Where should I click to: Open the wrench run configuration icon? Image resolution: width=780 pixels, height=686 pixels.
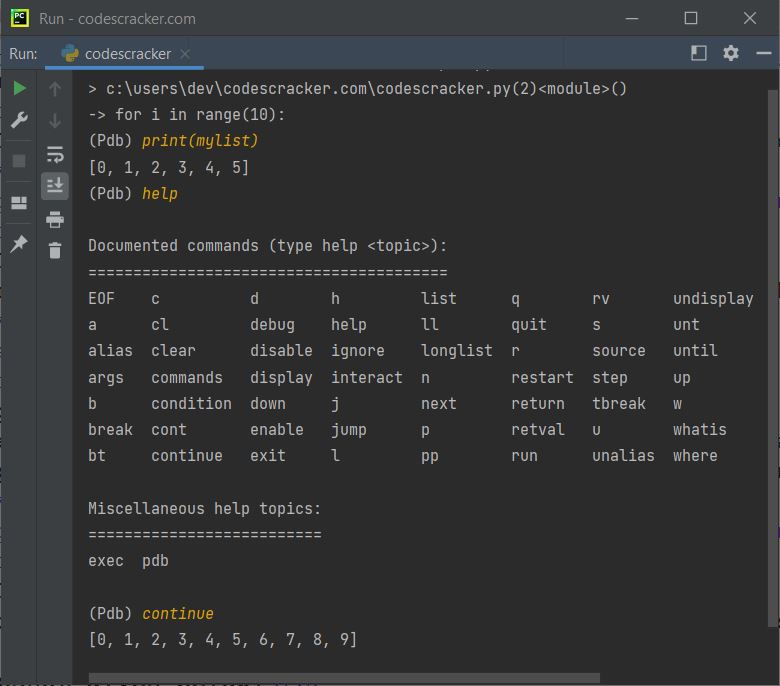tap(19, 120)
